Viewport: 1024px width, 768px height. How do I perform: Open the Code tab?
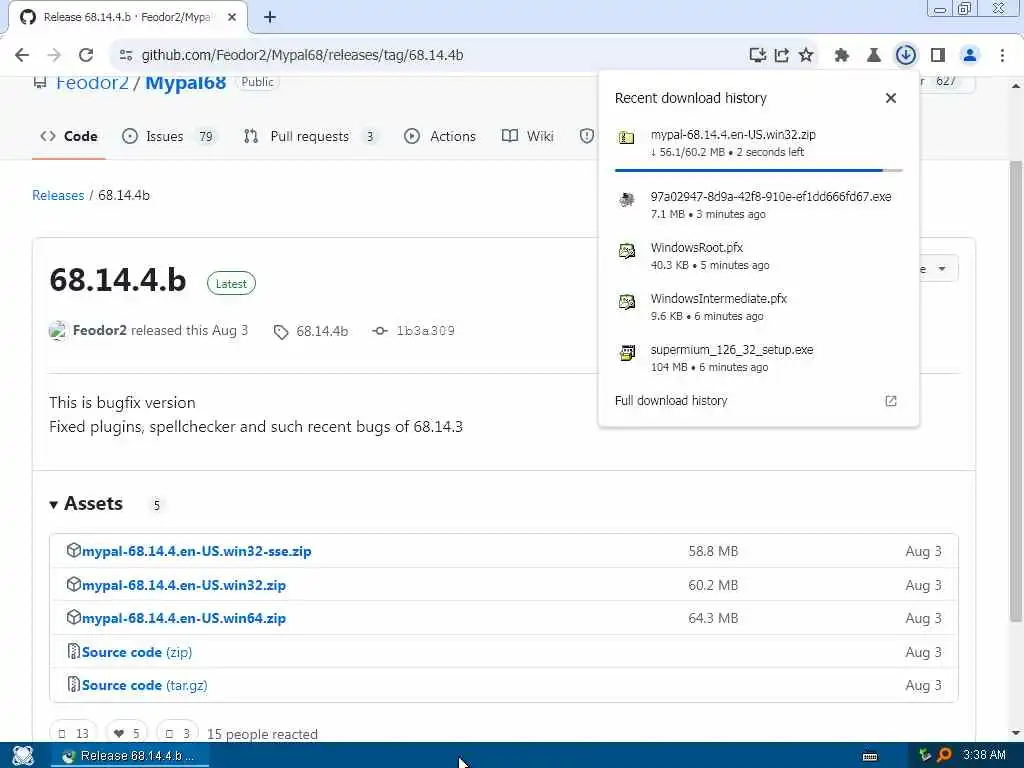69,136
